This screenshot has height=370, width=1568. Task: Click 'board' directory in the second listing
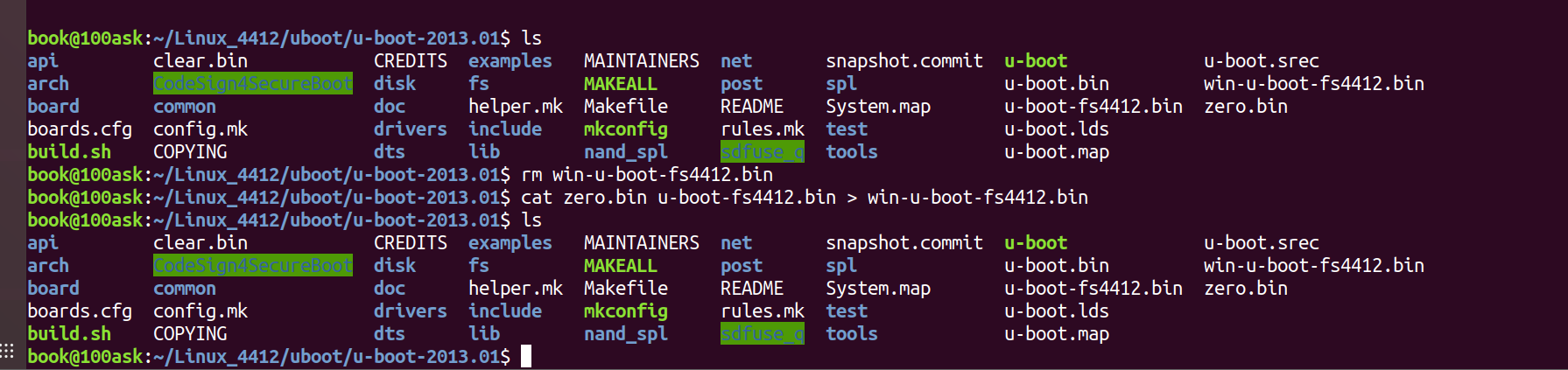pos(53,288)
